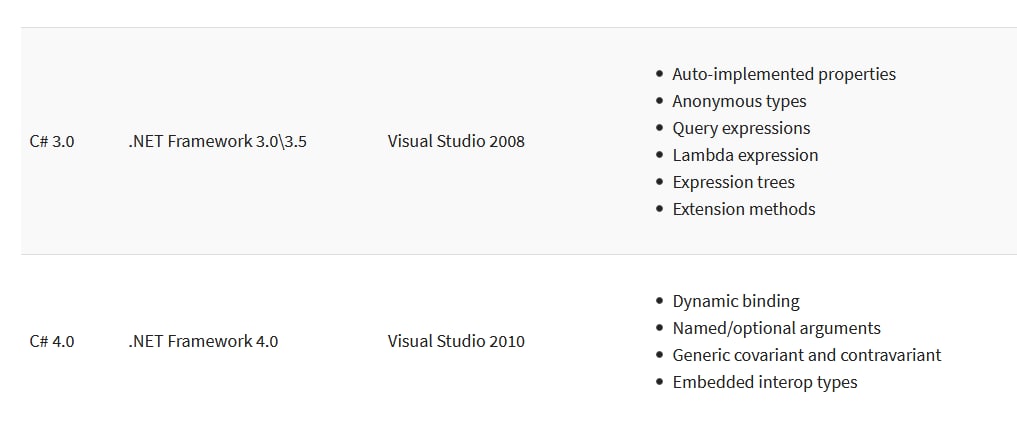This screenshot has height=424, width=1017.
Task: Select the .NET Framework 3.0\3.5 text
Action: point(217,141)
